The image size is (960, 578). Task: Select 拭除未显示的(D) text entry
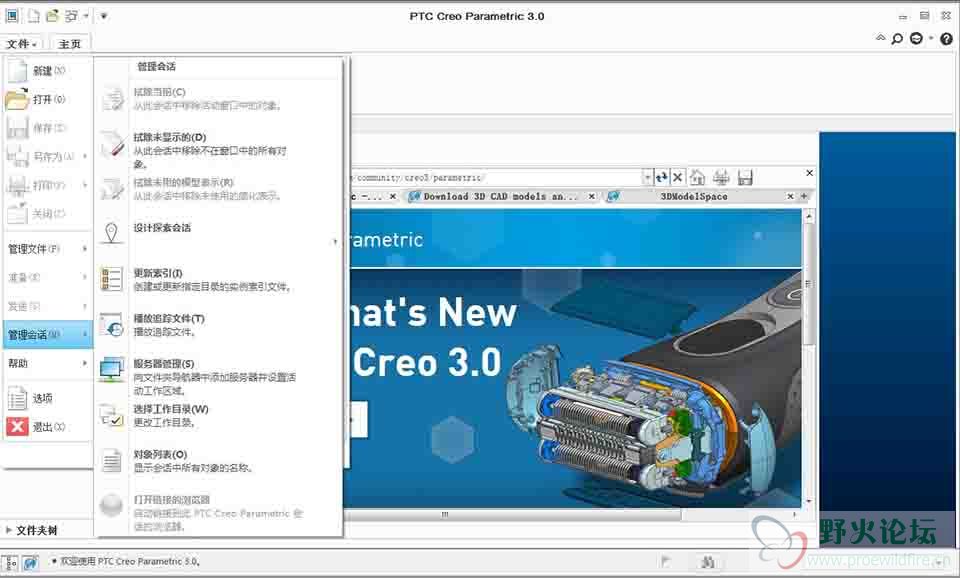click(170, 137)
